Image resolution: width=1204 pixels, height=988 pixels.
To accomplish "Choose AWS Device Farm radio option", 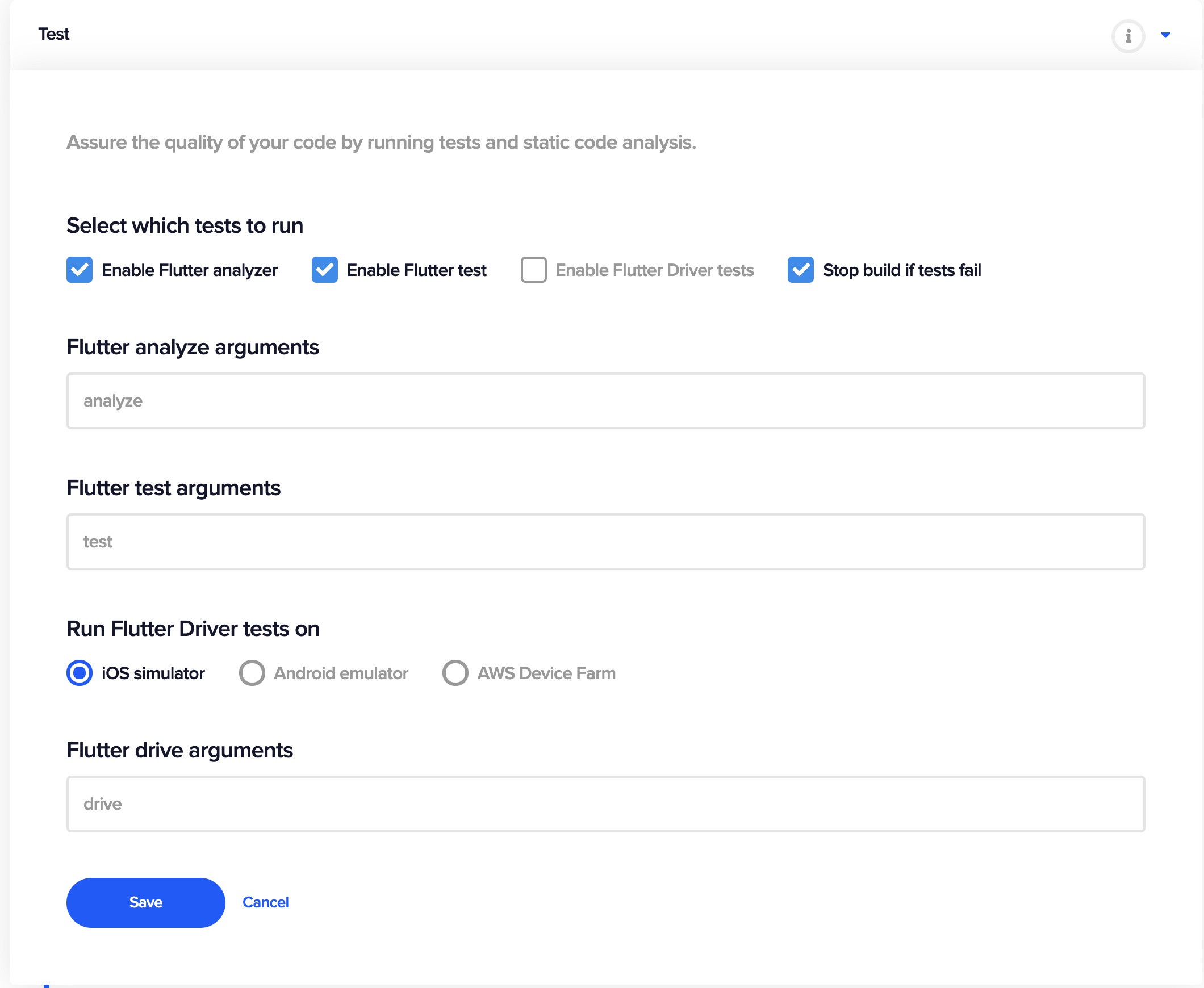I will (x=455, y=673).
